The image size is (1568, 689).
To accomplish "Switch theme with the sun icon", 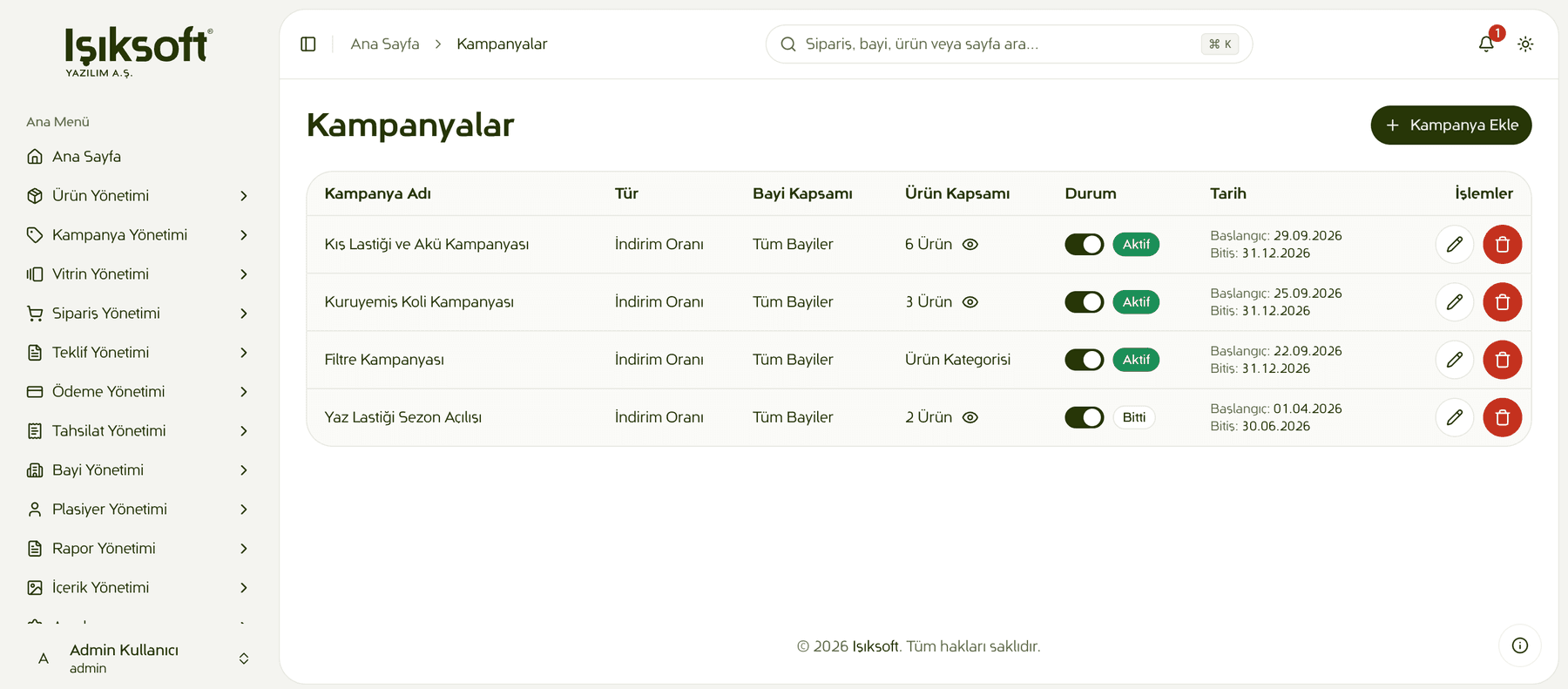I will [1525, 44].
